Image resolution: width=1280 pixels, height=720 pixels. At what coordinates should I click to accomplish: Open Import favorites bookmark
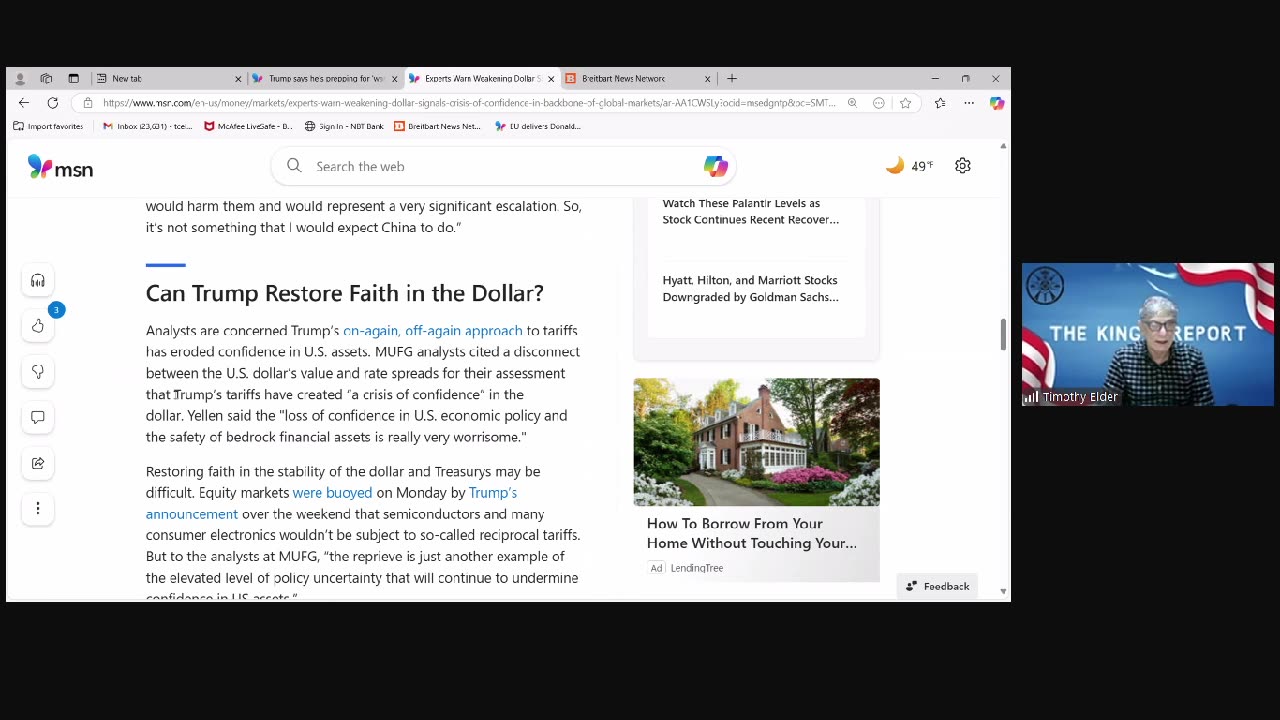click(x=48, y=126)
